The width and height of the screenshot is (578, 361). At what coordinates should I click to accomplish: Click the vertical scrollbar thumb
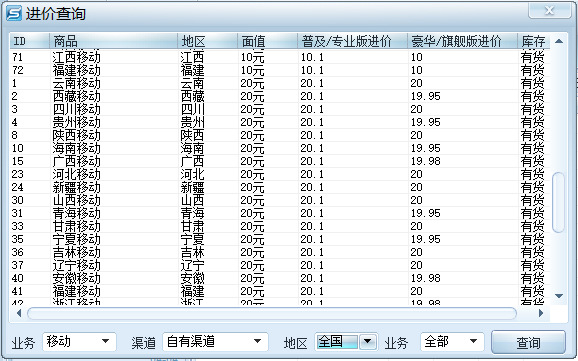point(559,202)
